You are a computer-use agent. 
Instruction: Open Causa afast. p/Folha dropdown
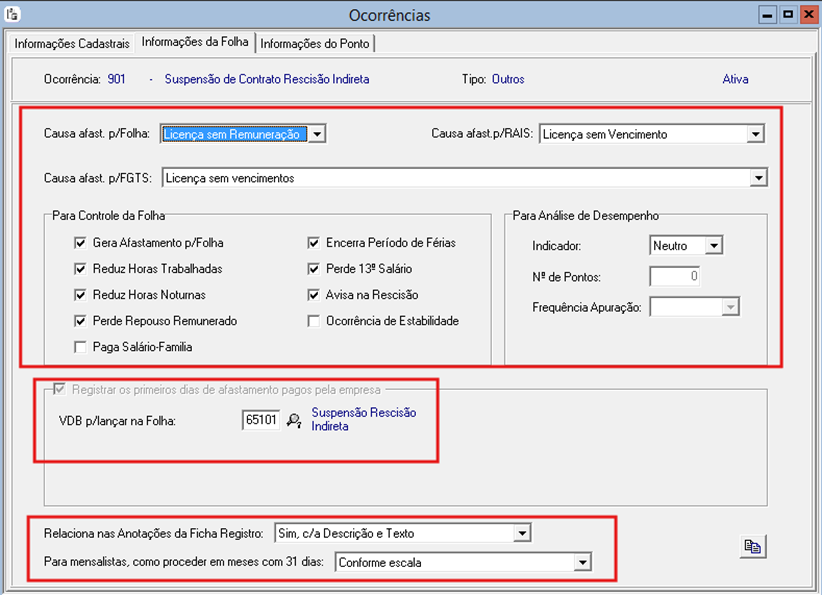coord(316,134)
